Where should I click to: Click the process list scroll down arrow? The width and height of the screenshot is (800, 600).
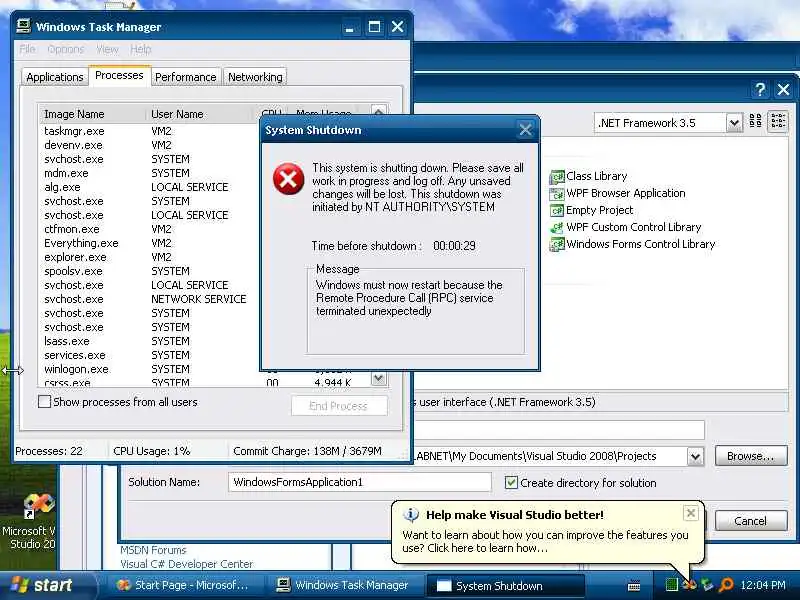(378, 378)
